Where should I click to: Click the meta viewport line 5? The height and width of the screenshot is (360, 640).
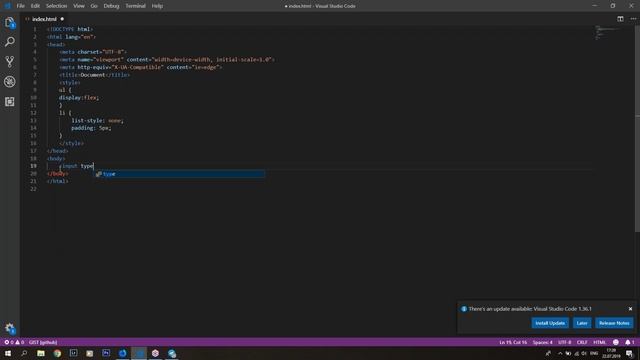click(x=167, y=60)
